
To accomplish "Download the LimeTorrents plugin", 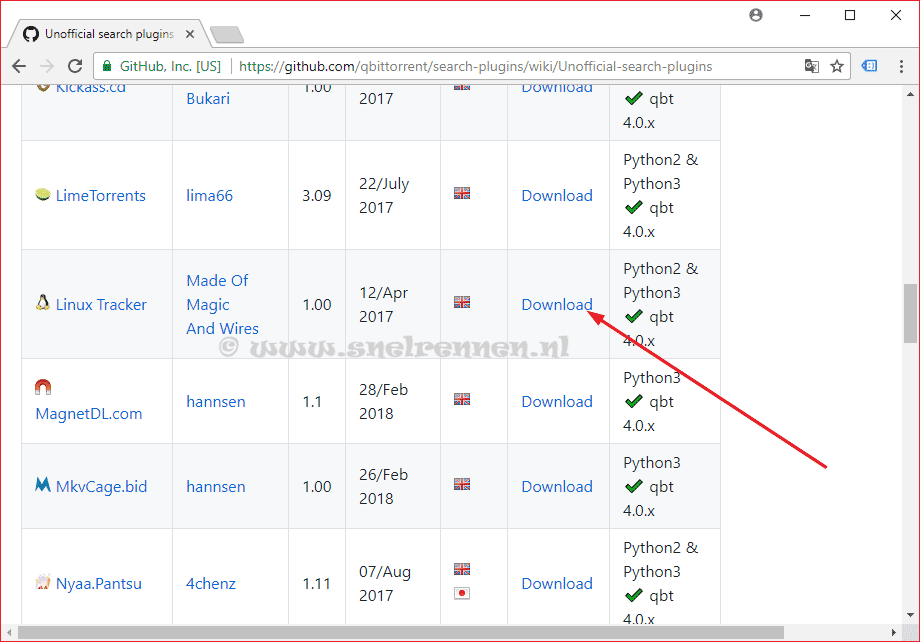I will pyautogui.click(x=557, y=195).
